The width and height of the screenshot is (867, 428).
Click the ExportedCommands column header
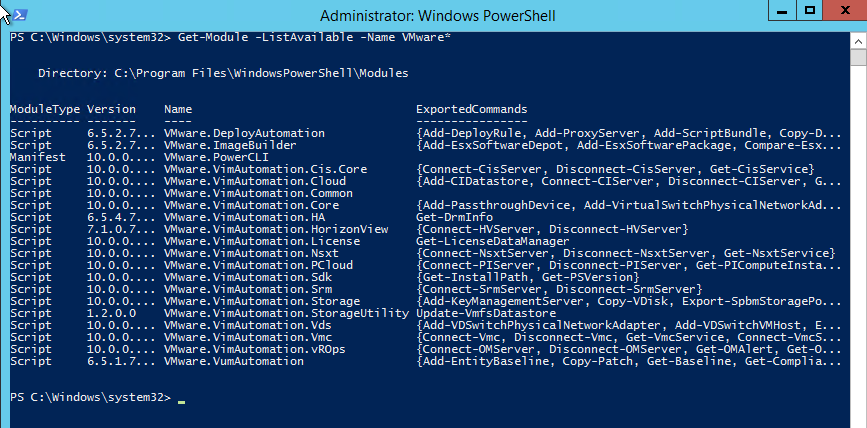tap(471, 108)
